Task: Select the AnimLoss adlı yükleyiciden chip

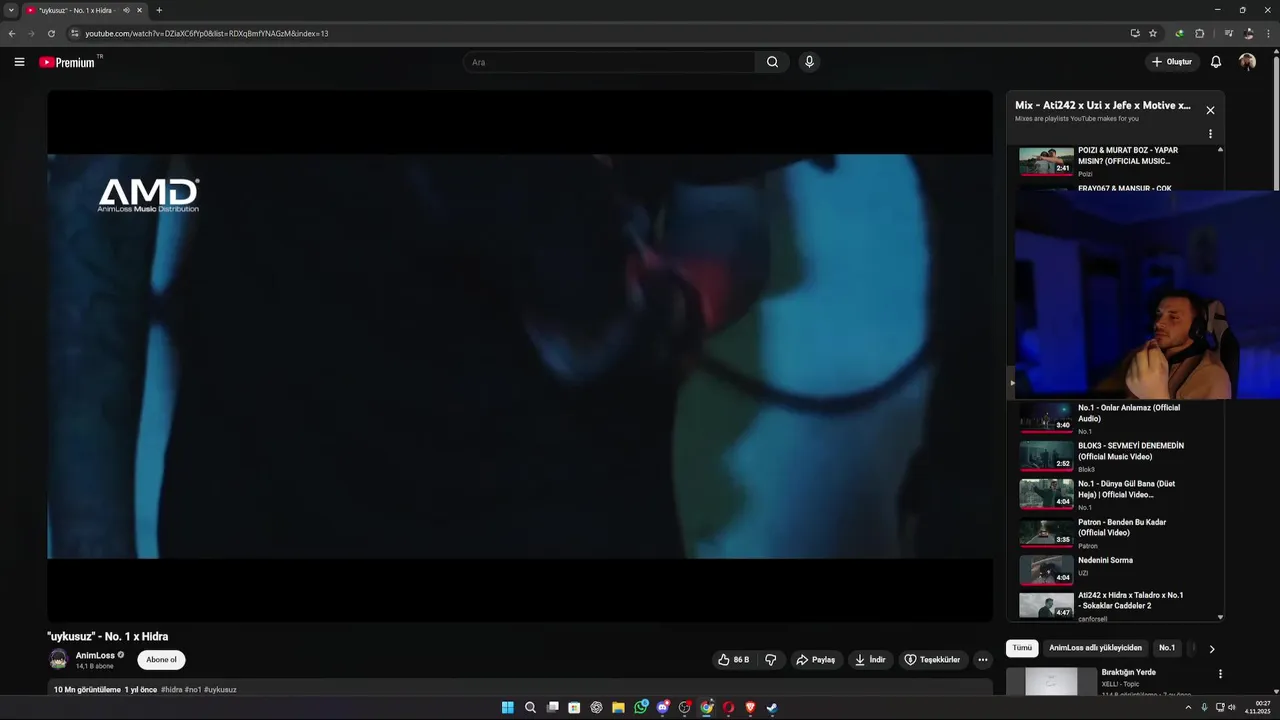Action: tap(1095, 648)
